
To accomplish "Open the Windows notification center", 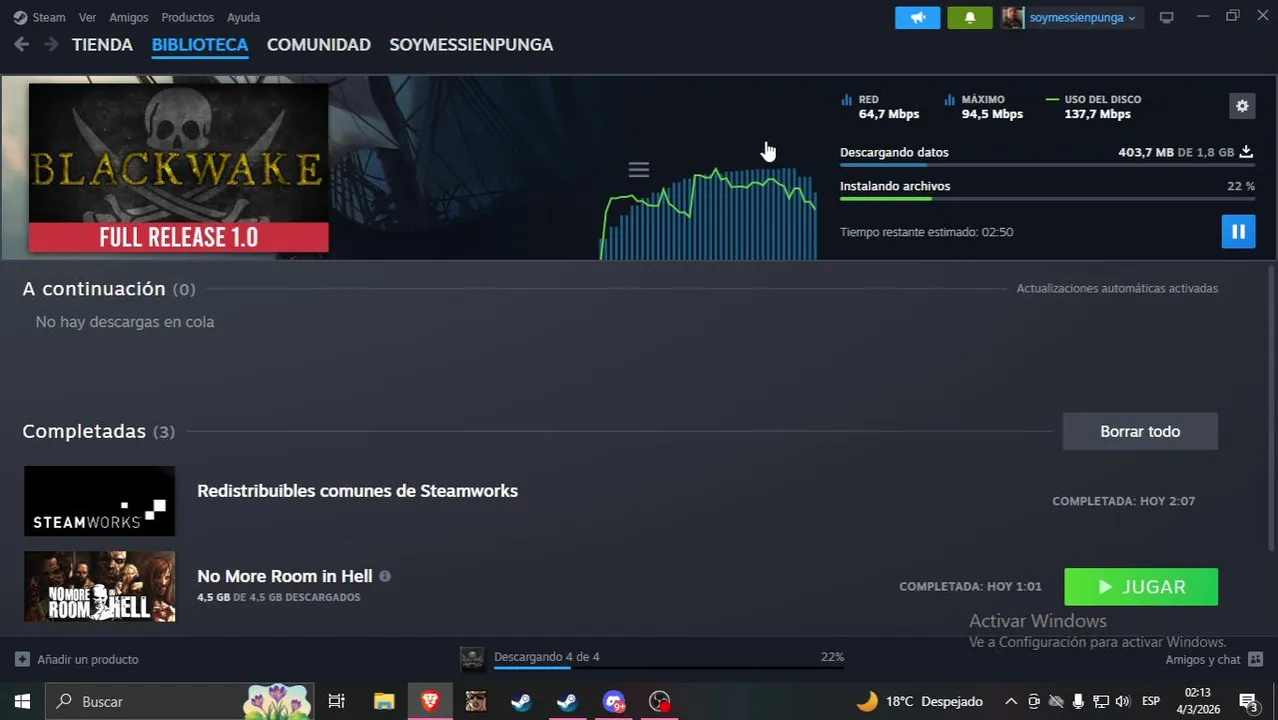I will [x=1248, y=701].
